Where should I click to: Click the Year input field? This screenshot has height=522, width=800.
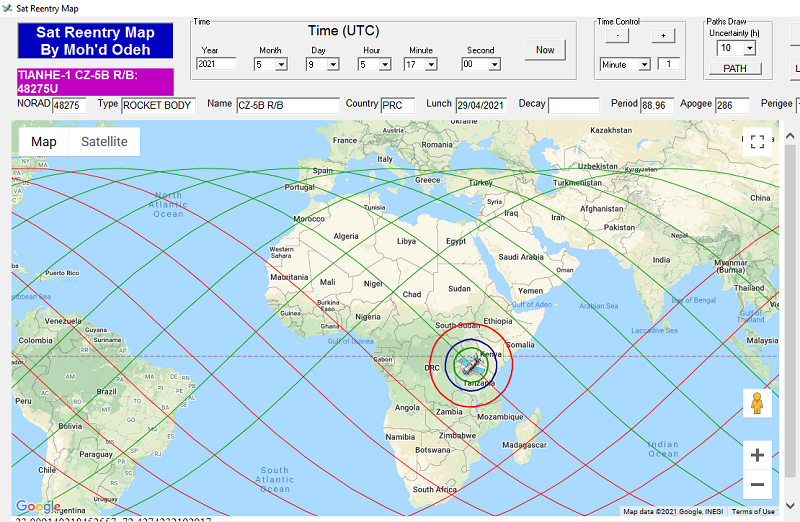(216, 64)
